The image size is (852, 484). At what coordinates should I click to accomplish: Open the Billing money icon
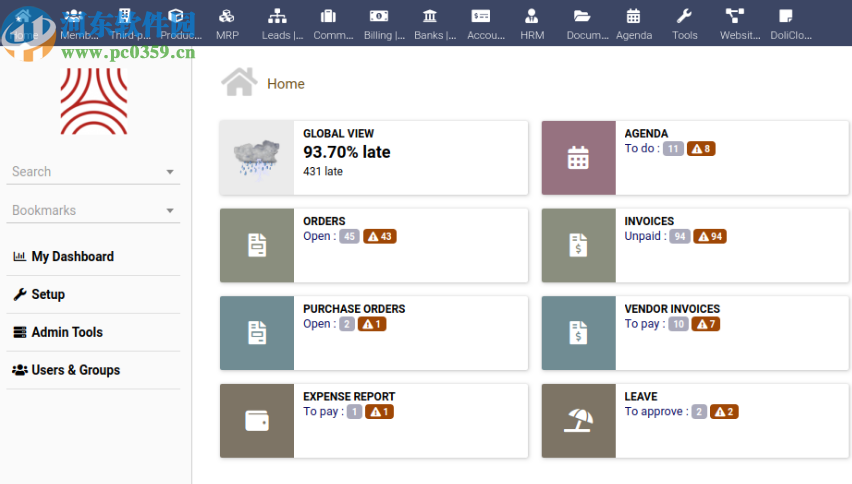(380, 17)
